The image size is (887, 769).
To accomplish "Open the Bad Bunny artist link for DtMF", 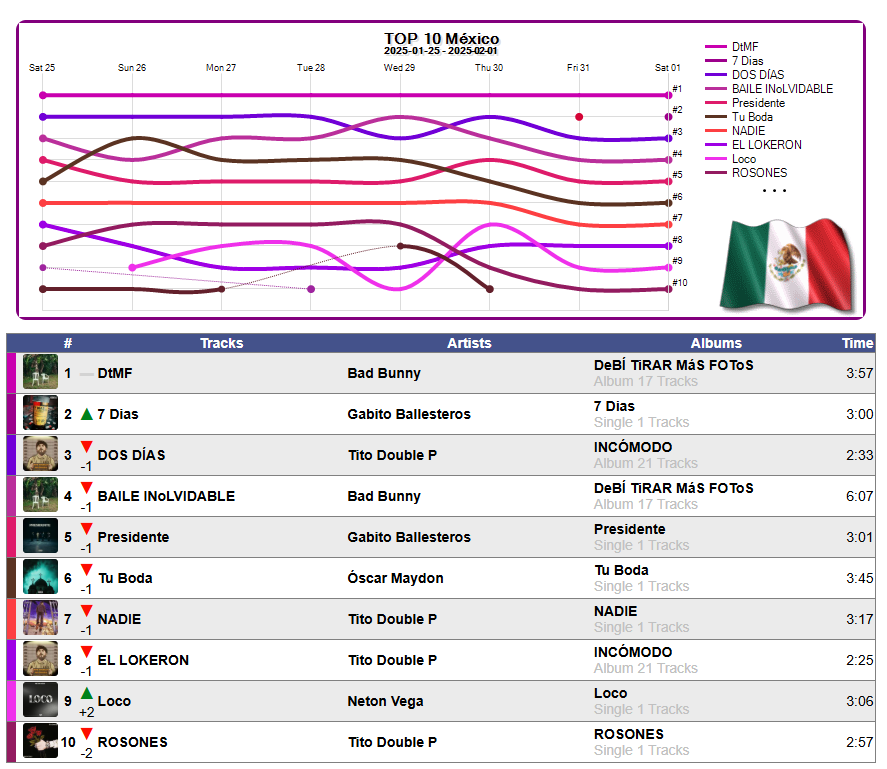I will point(384,373).
